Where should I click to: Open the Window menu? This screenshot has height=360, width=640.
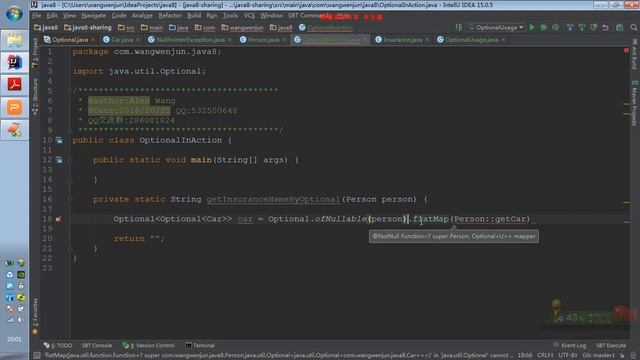pyautogui.click(x=271, y=16)
